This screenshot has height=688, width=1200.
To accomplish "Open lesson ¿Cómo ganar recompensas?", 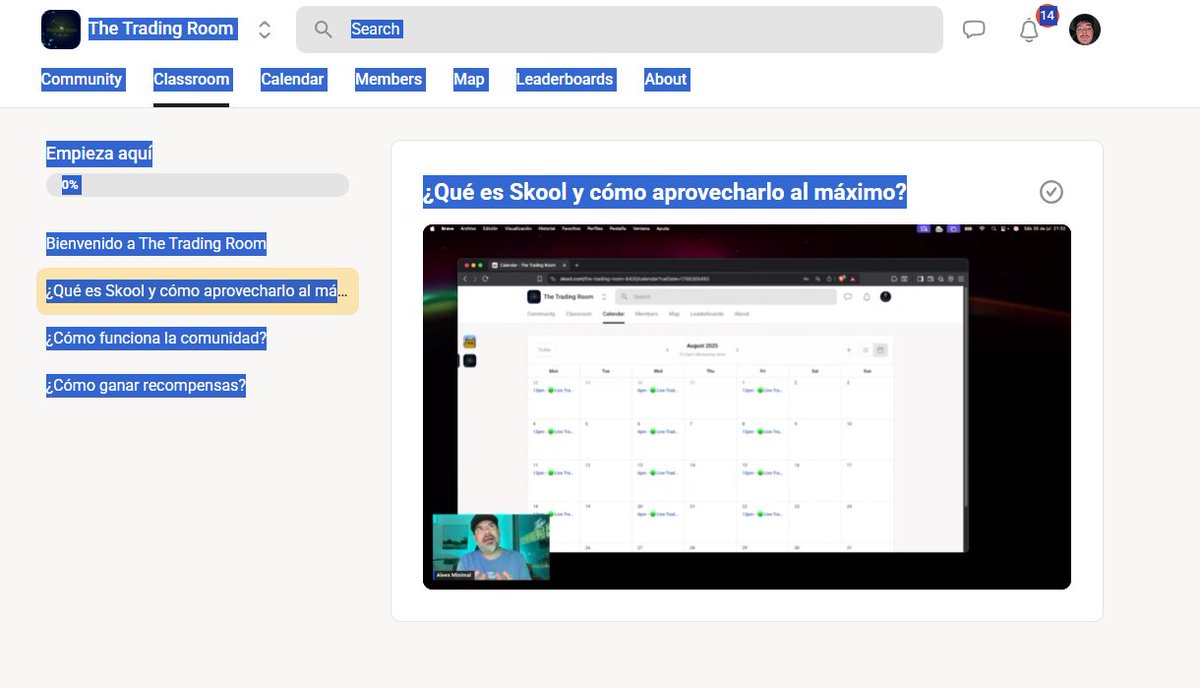I will pyautogui.click(x=146, y=385).
